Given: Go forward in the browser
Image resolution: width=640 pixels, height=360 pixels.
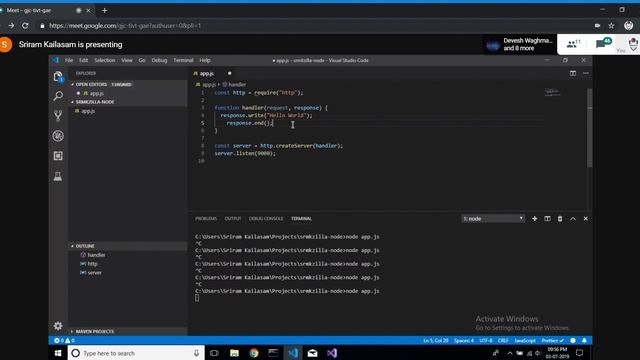Looking at the screenshot, I should point(11,26).
